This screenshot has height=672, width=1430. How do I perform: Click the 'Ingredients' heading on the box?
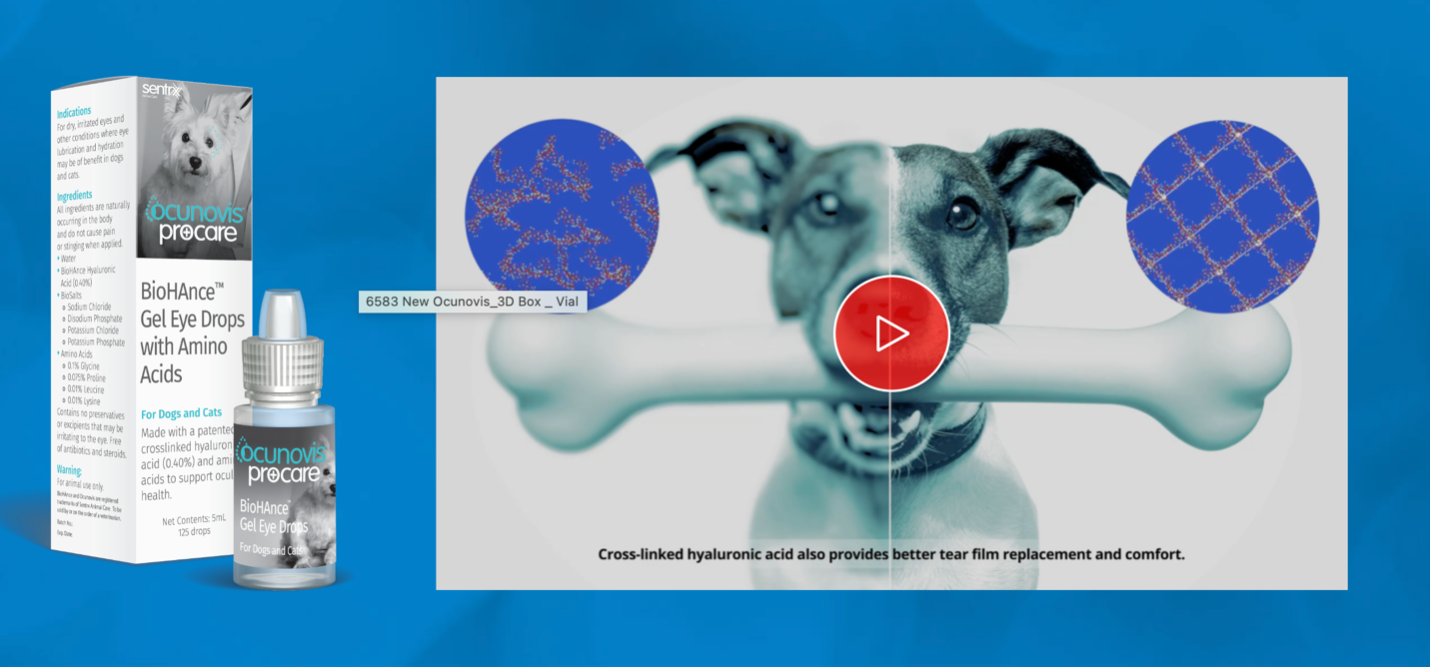76,195
